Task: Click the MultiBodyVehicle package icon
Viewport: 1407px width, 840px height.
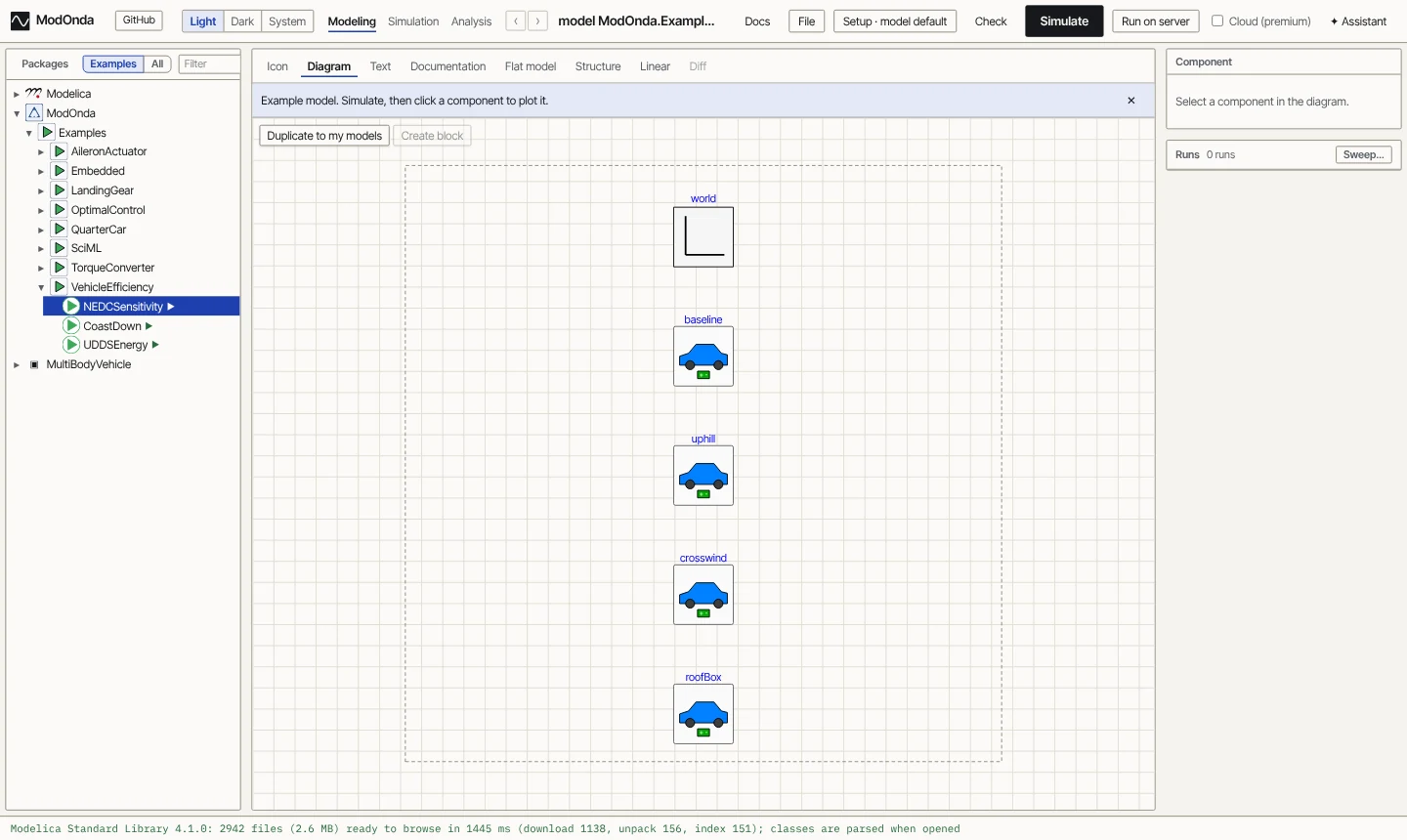Action: click(x=34, y=364)
